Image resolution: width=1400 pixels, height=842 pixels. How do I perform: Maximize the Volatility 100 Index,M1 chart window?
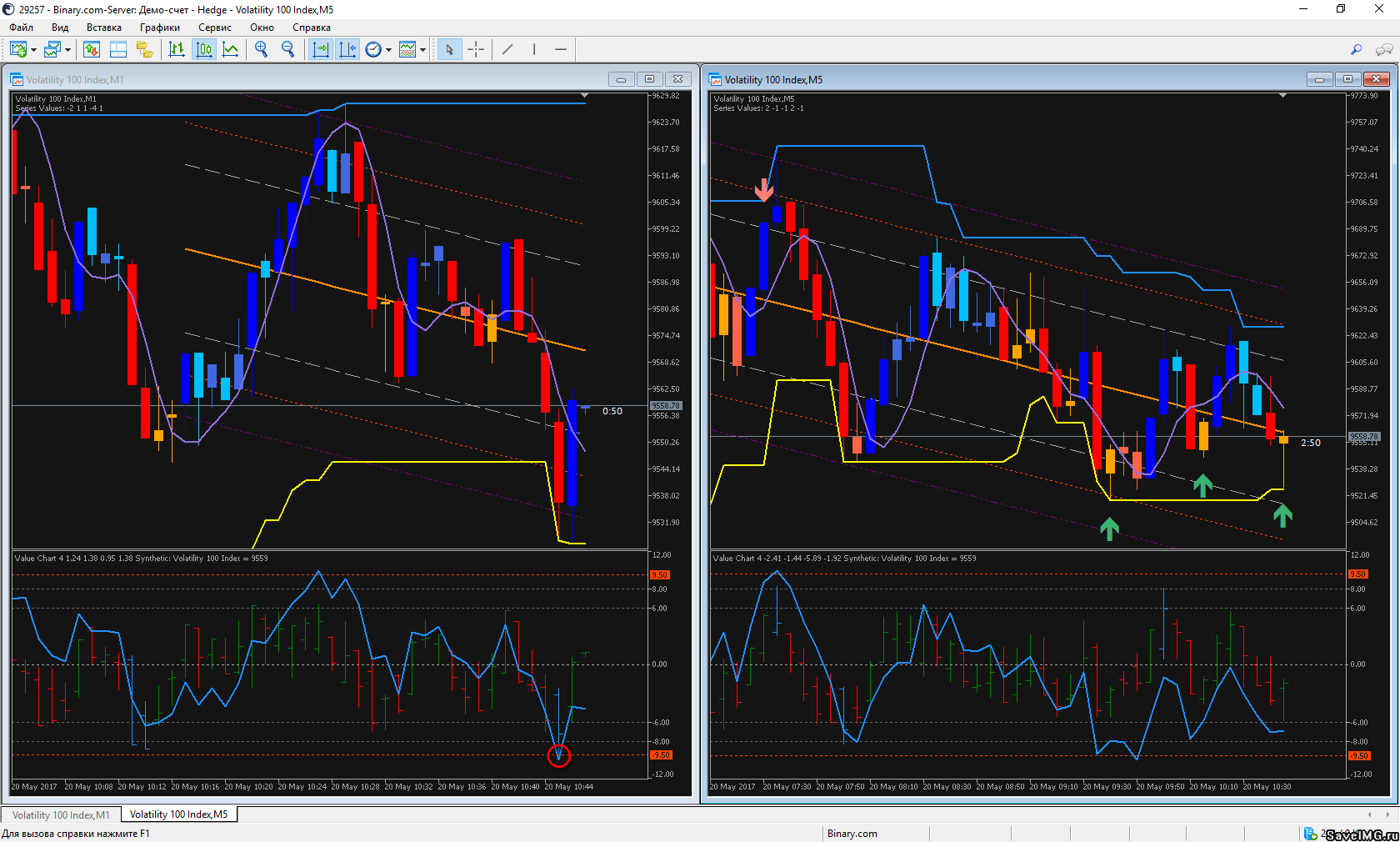tap(649, 79)
